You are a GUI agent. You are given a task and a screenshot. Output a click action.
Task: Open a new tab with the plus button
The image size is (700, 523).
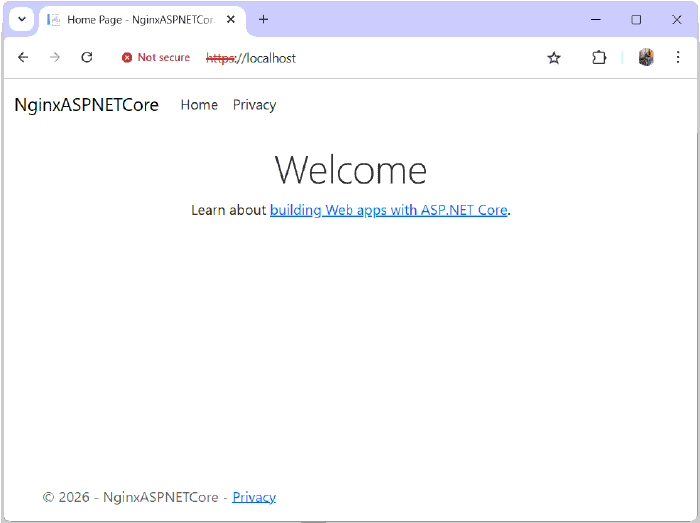263,20
